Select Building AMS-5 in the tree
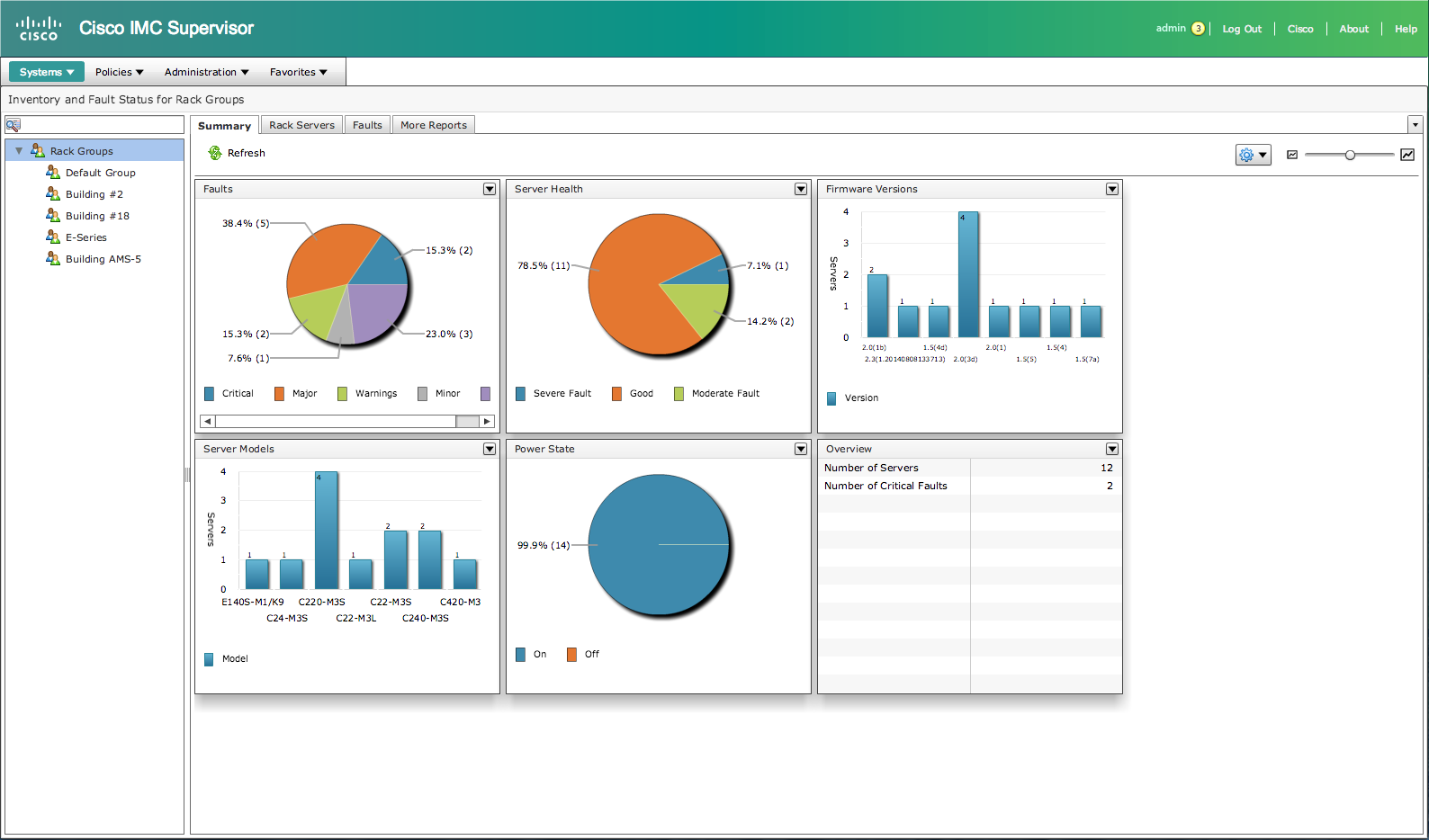 click(103, 259)
